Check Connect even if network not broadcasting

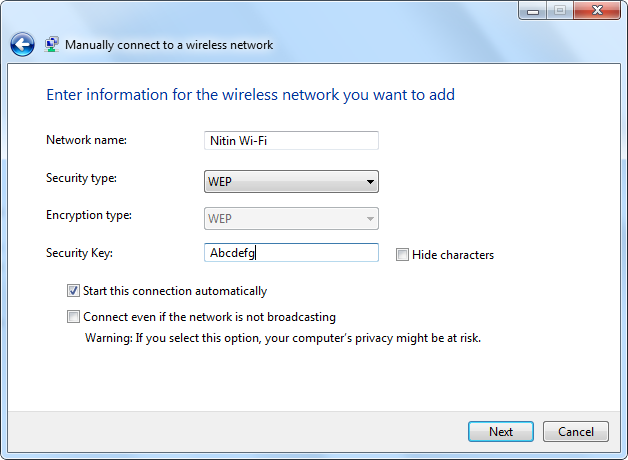[73, 317]
